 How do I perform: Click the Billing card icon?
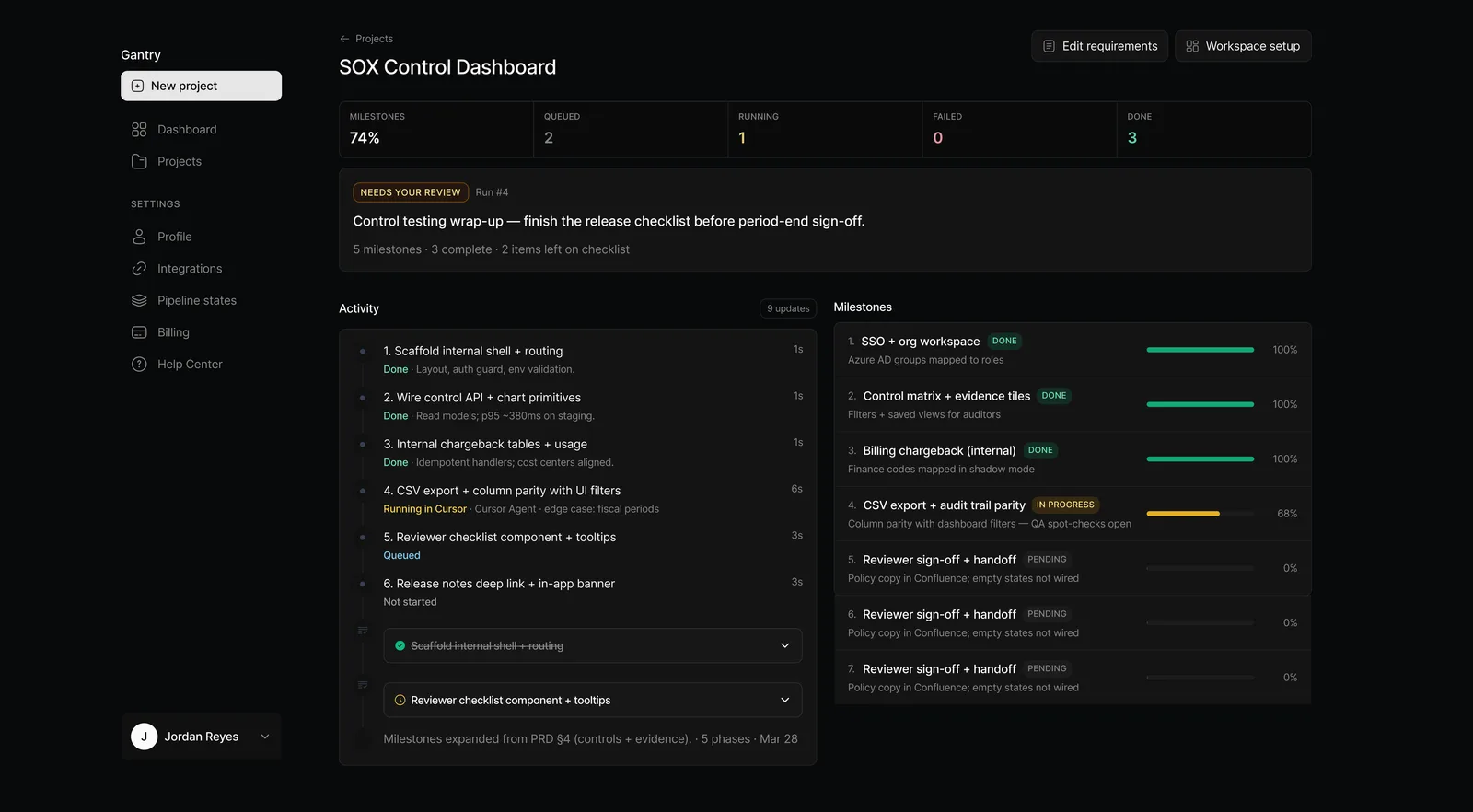(139, 332)
